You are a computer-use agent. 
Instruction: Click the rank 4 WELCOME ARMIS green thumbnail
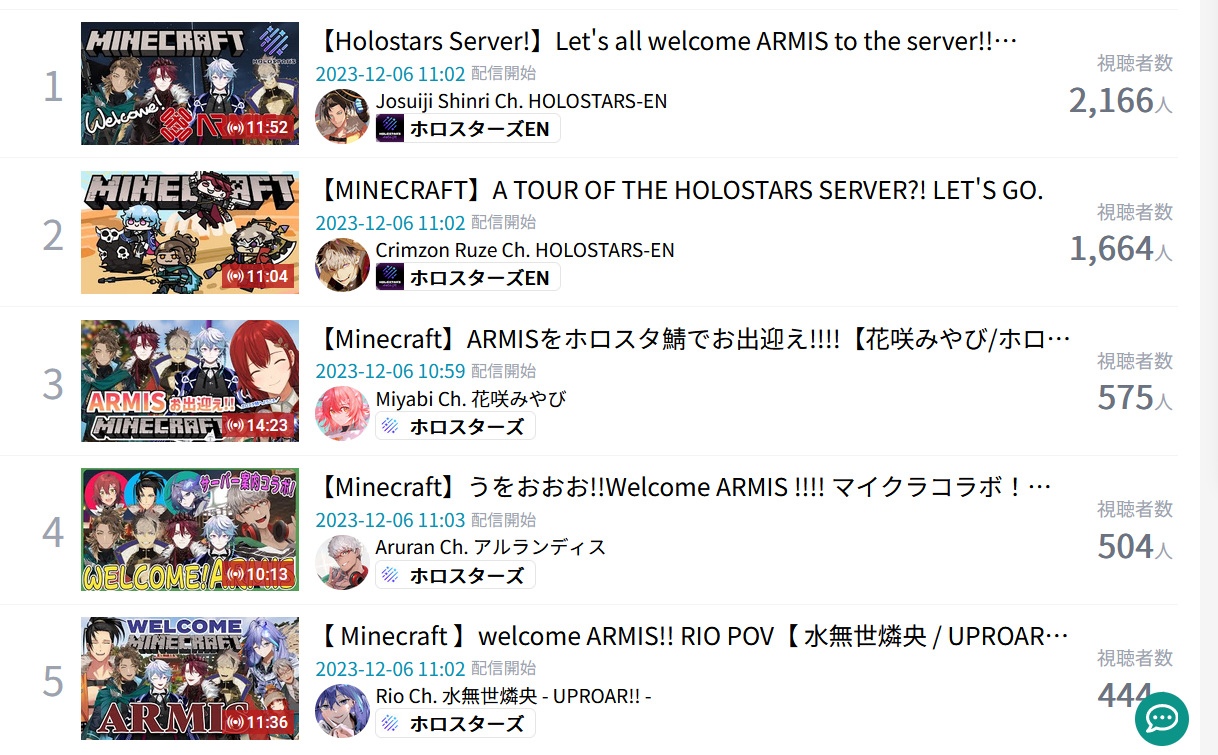(190, 530)
